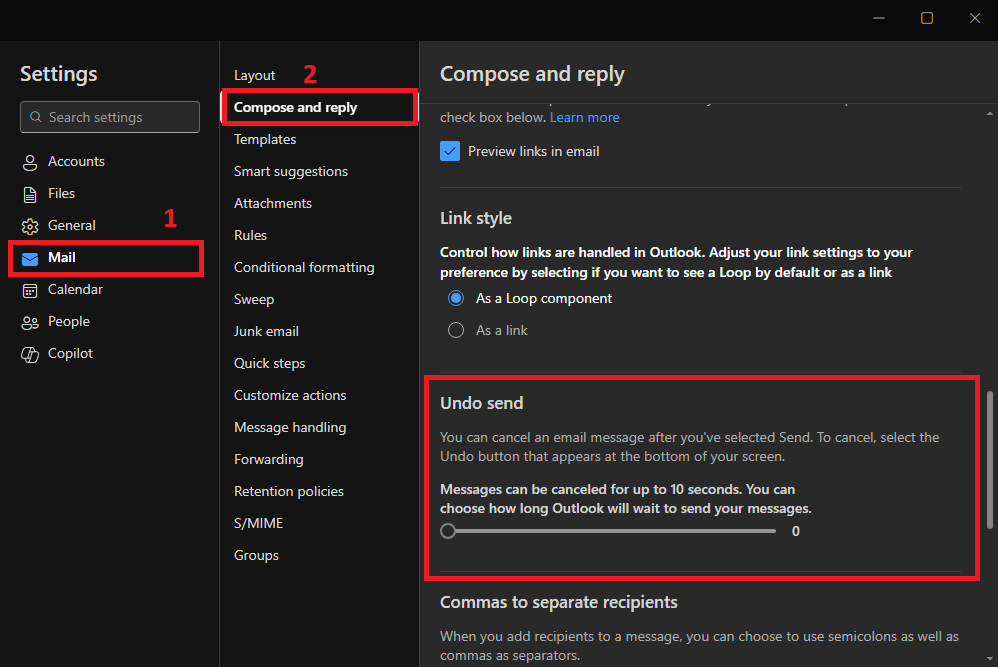Select the Copilot category label
The image size is (998, 667).
(71, 353)
